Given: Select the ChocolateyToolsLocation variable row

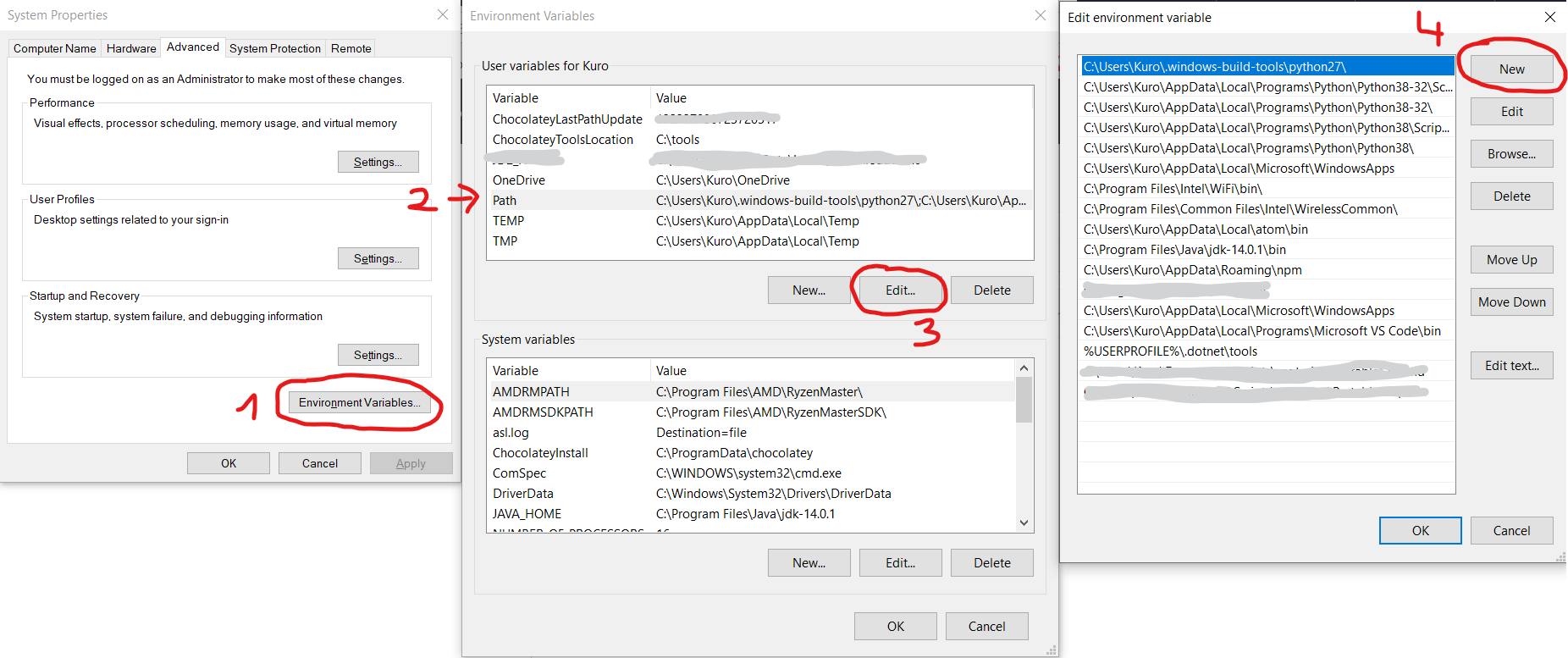Looking at the screenshot, I should pyautogui.click(x=759, y=140).
